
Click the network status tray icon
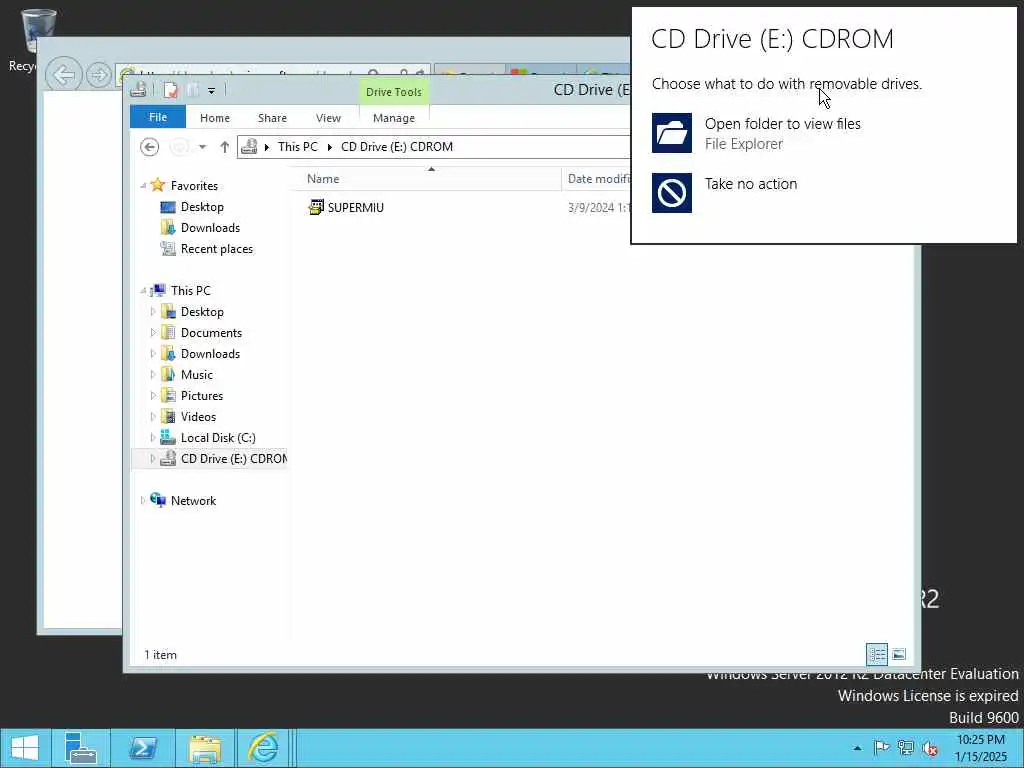[x=905, y=748]
